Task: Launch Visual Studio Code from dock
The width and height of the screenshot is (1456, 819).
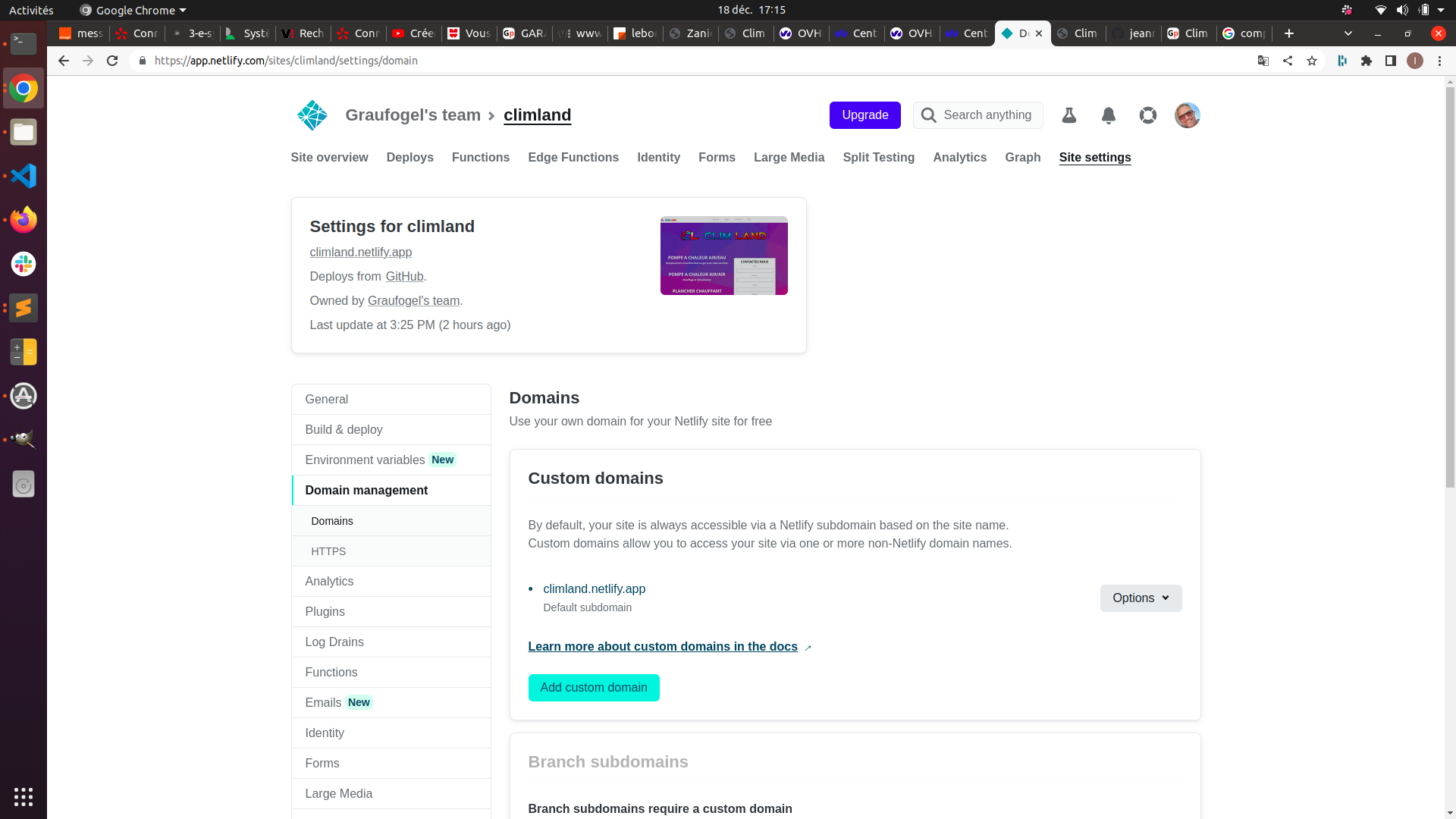Action: pyautogui.click(x=24, y=176)
